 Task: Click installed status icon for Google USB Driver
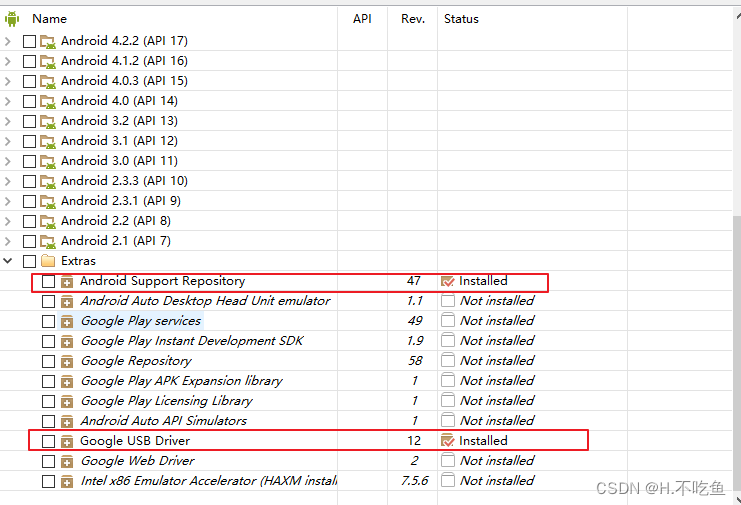pos(447,441)
